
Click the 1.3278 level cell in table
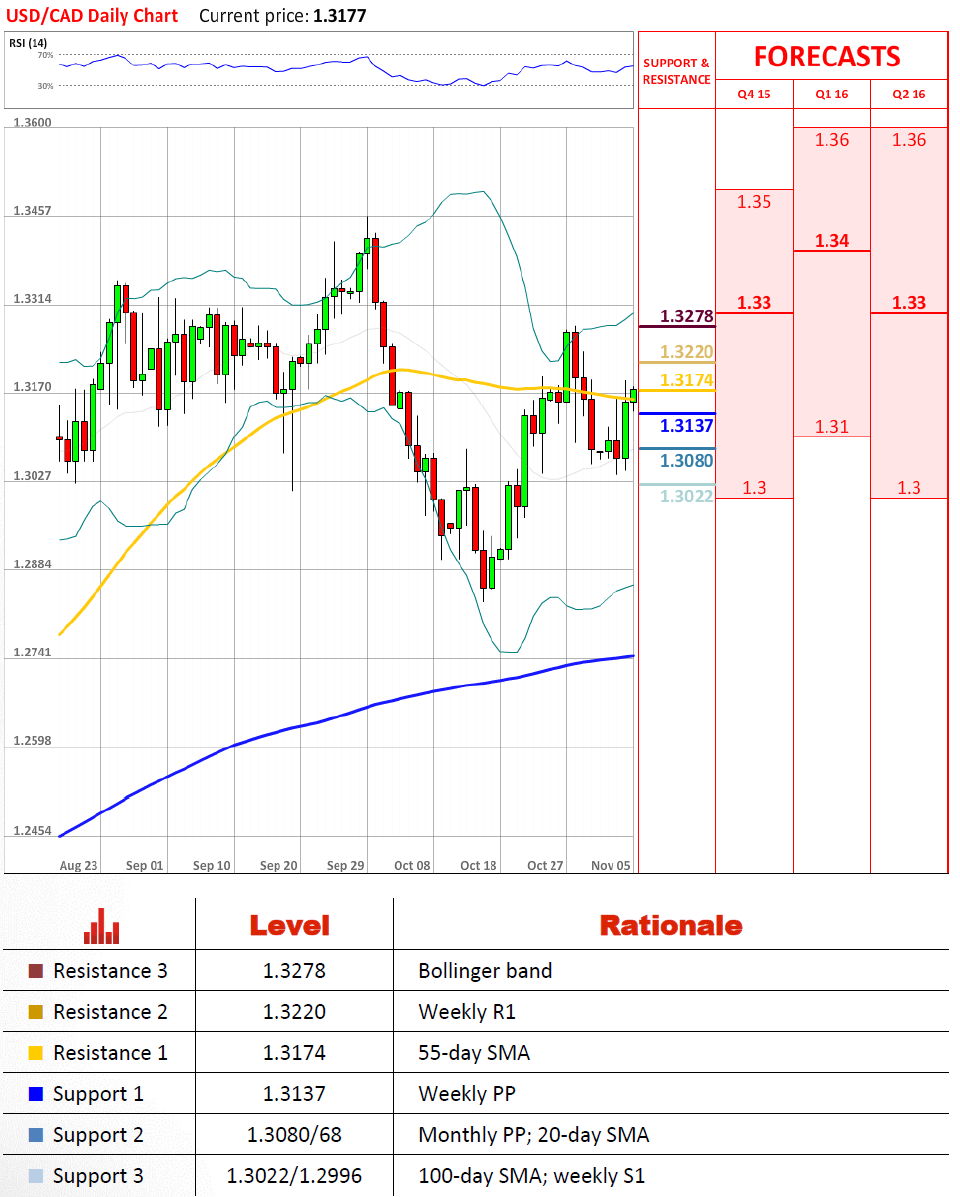(x=294, y=971)
